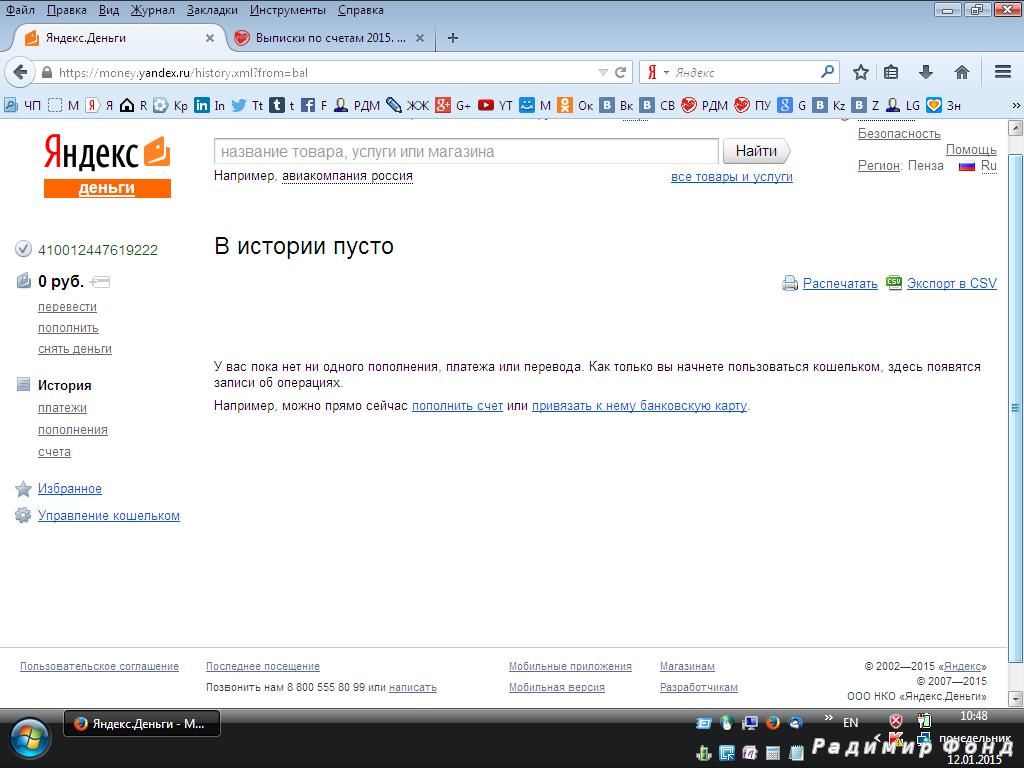Bookmark this page with the star icon
Viewport: 1024px width, 768px height.
(861, 72)
